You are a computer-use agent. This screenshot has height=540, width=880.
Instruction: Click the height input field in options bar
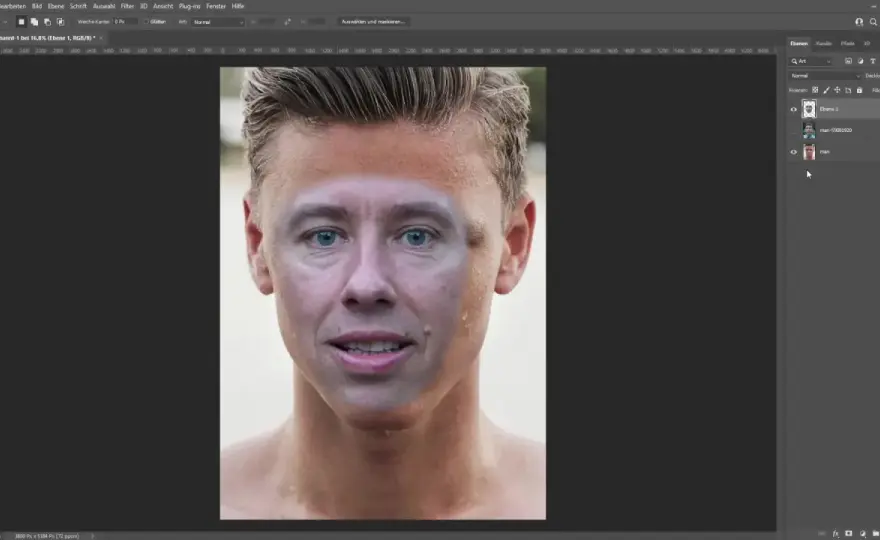click(316, 22)
